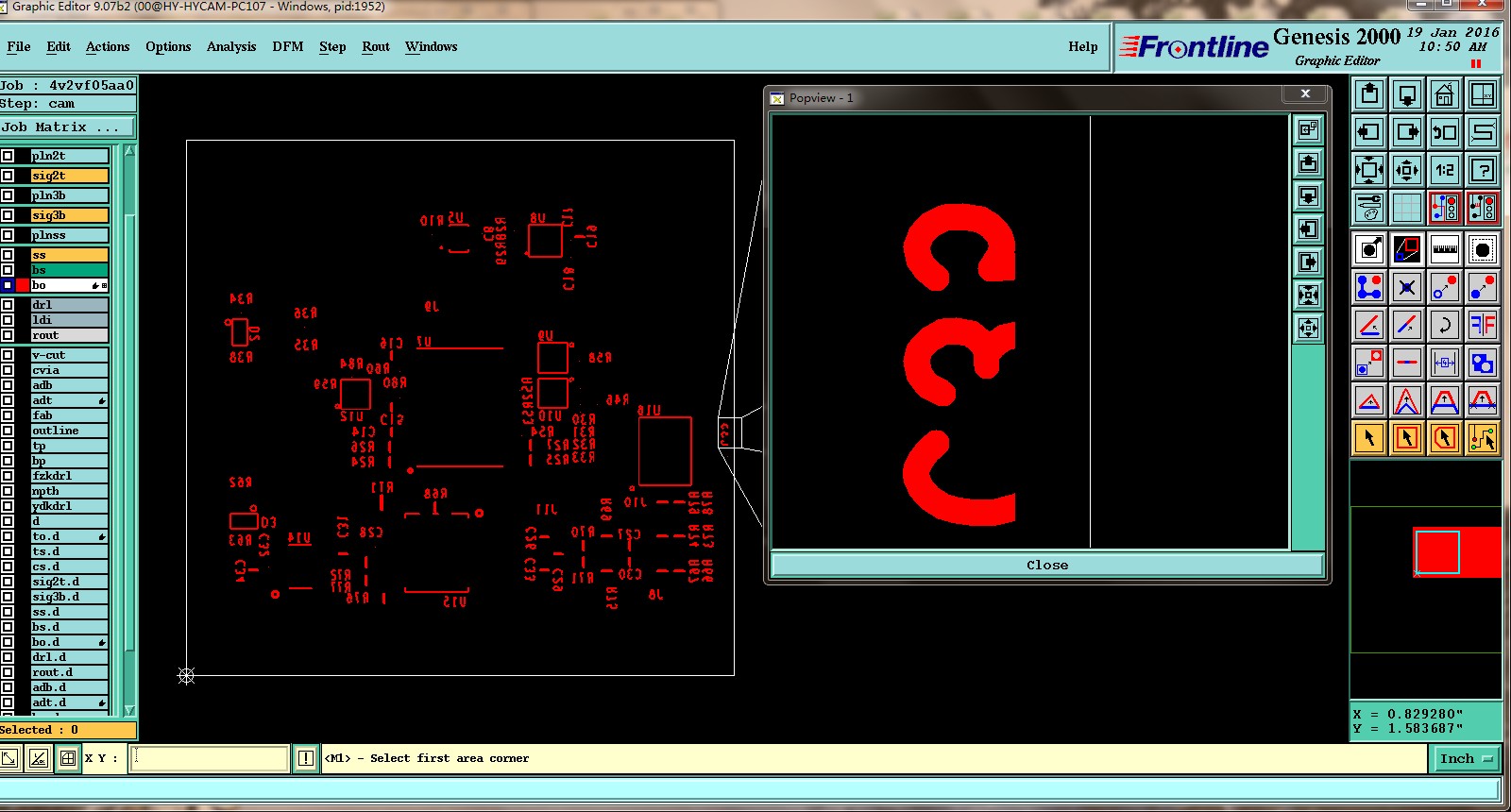
Task: Toggle the pln3b layer checkbox
Action: [x=8, y=195]
